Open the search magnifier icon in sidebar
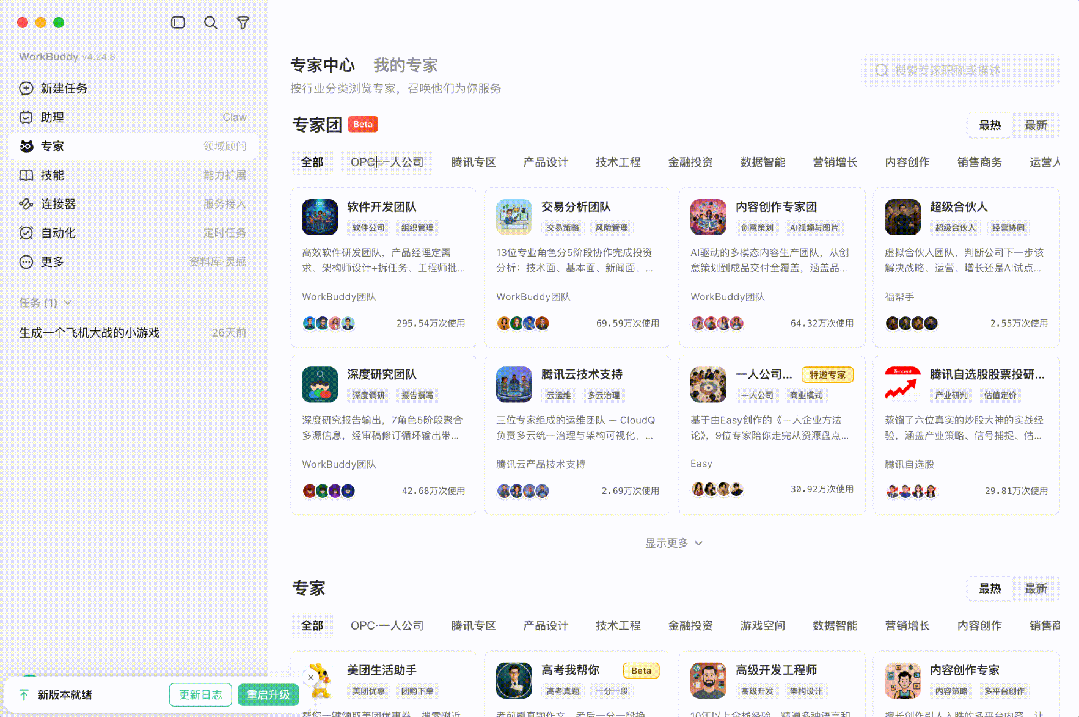Screen dimensions: 1079x717 pyautogui.click(x=211, y=23)
